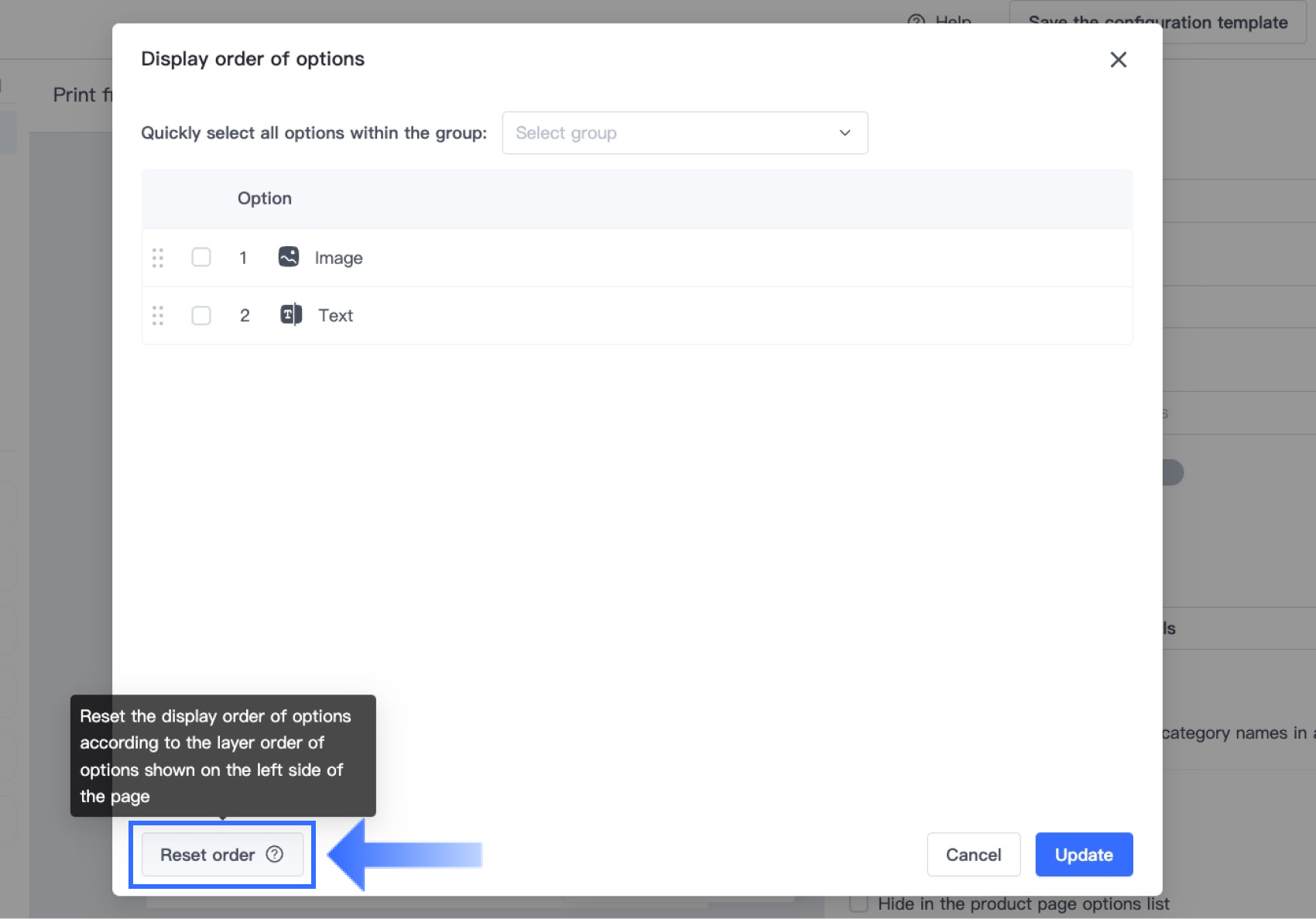Select the Image option row label
The height and width of the screenshot is (919, 1316).
coord(338,258)
